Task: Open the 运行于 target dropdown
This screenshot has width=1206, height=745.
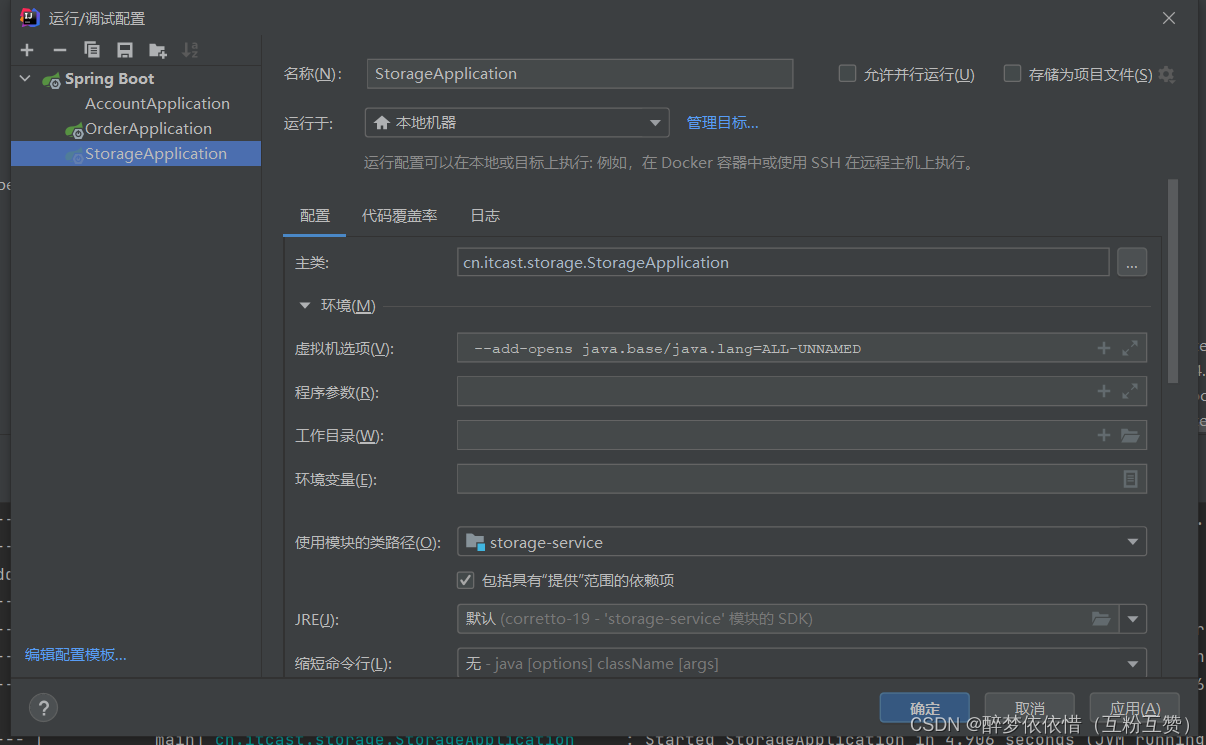Action: [655, 122]
